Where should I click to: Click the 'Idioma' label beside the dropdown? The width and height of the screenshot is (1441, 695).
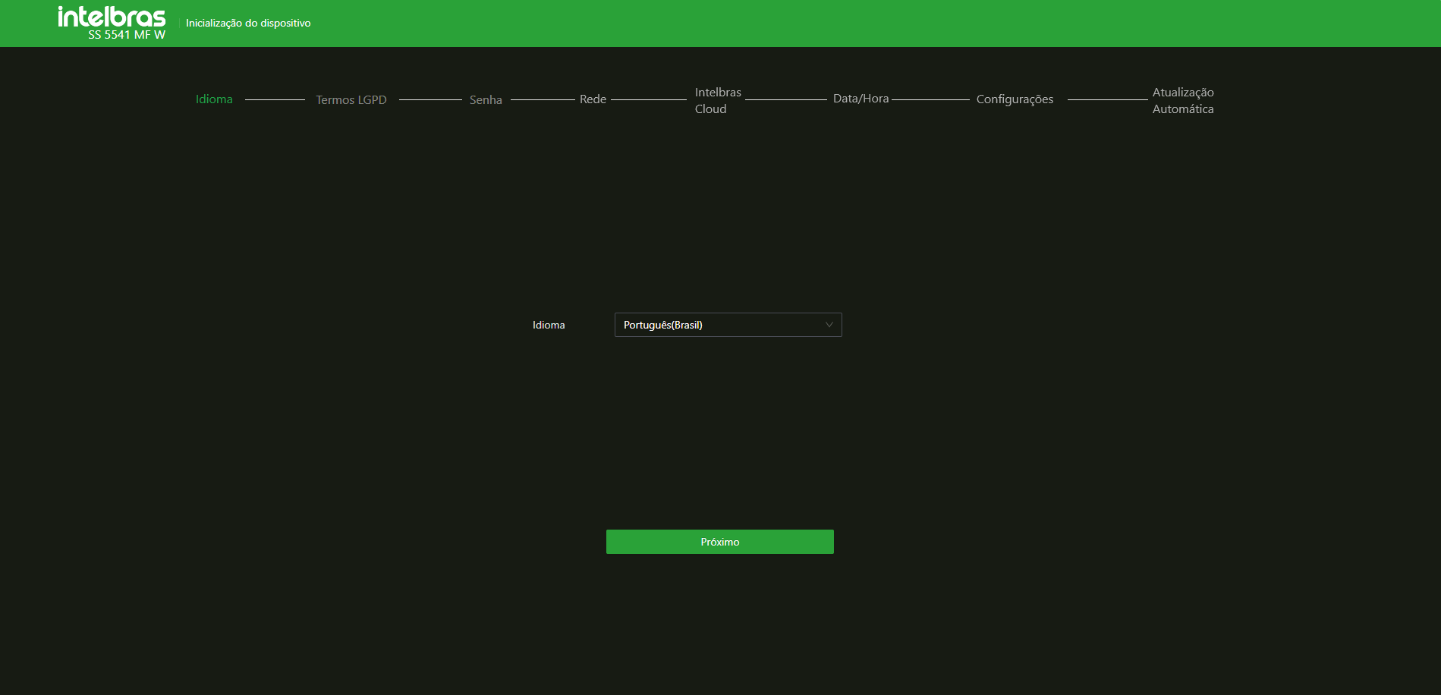click(549, 325)
